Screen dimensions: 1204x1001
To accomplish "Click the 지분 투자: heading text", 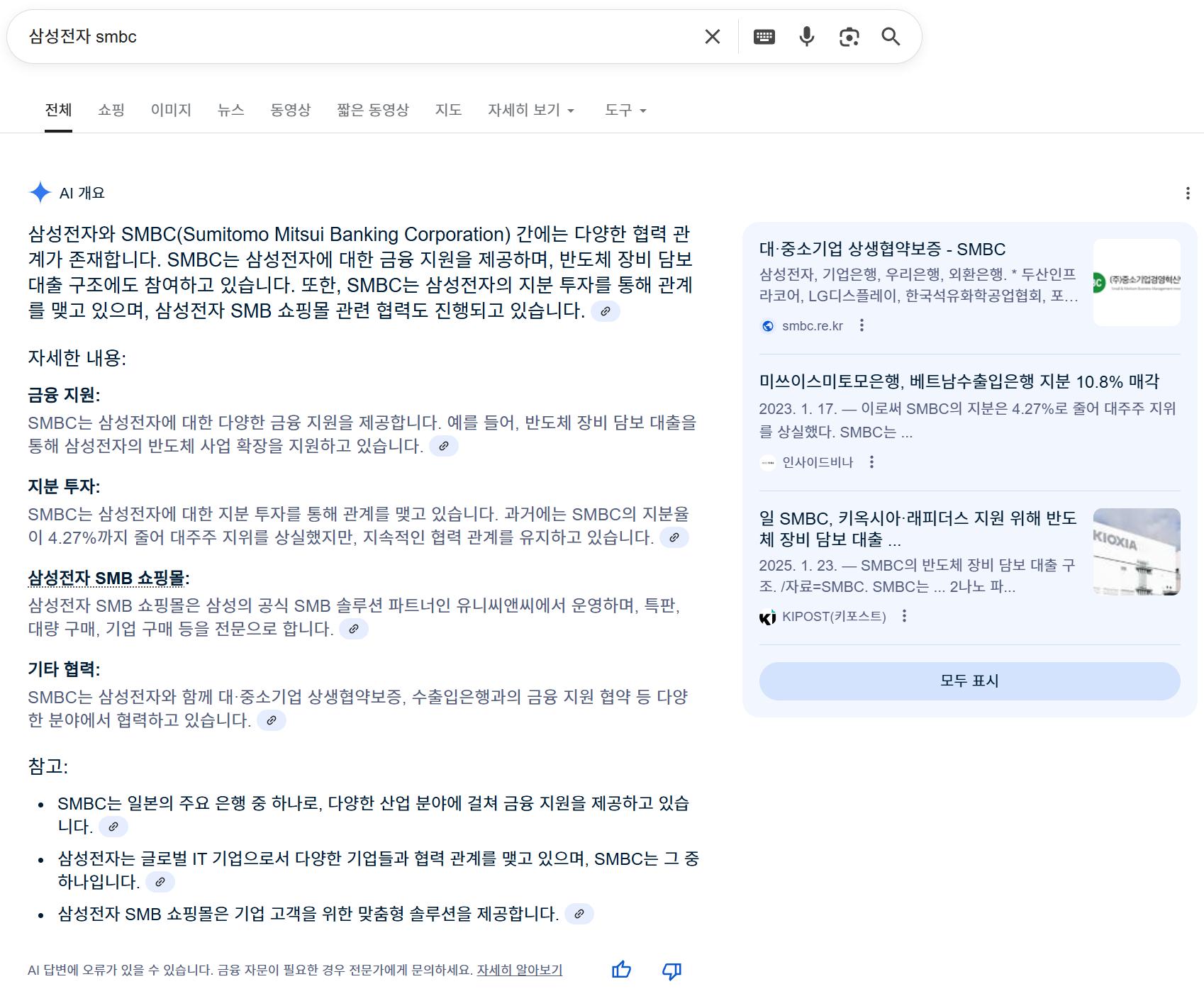I will pyautogui.click(x=64, y=486).
